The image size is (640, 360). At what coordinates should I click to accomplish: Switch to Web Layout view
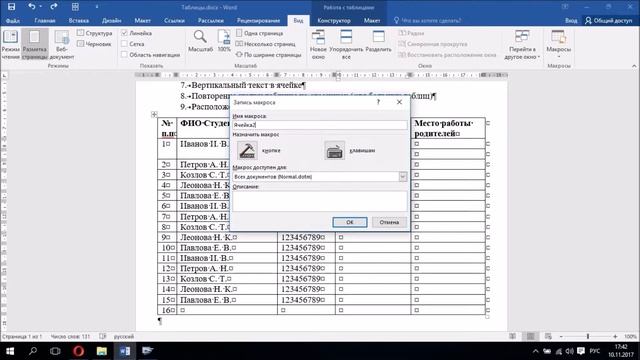62,44
